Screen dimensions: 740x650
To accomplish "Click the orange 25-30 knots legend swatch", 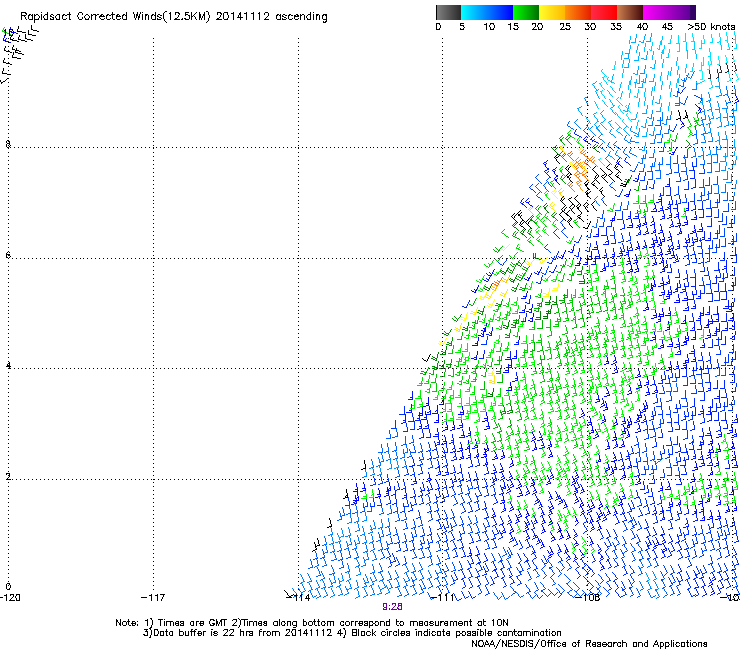I will click(578, 12).
